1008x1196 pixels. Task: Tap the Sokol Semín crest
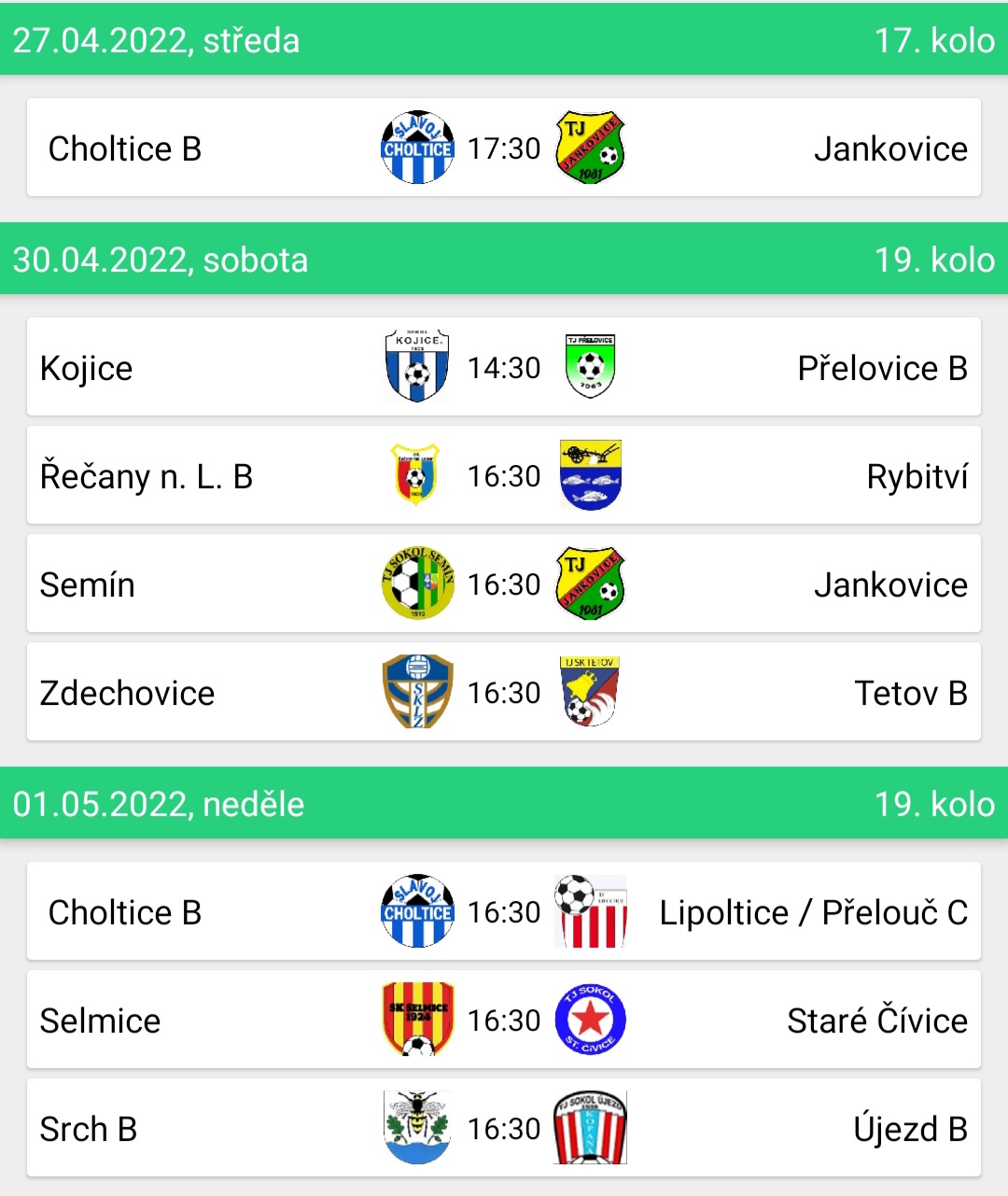(418, 584)
